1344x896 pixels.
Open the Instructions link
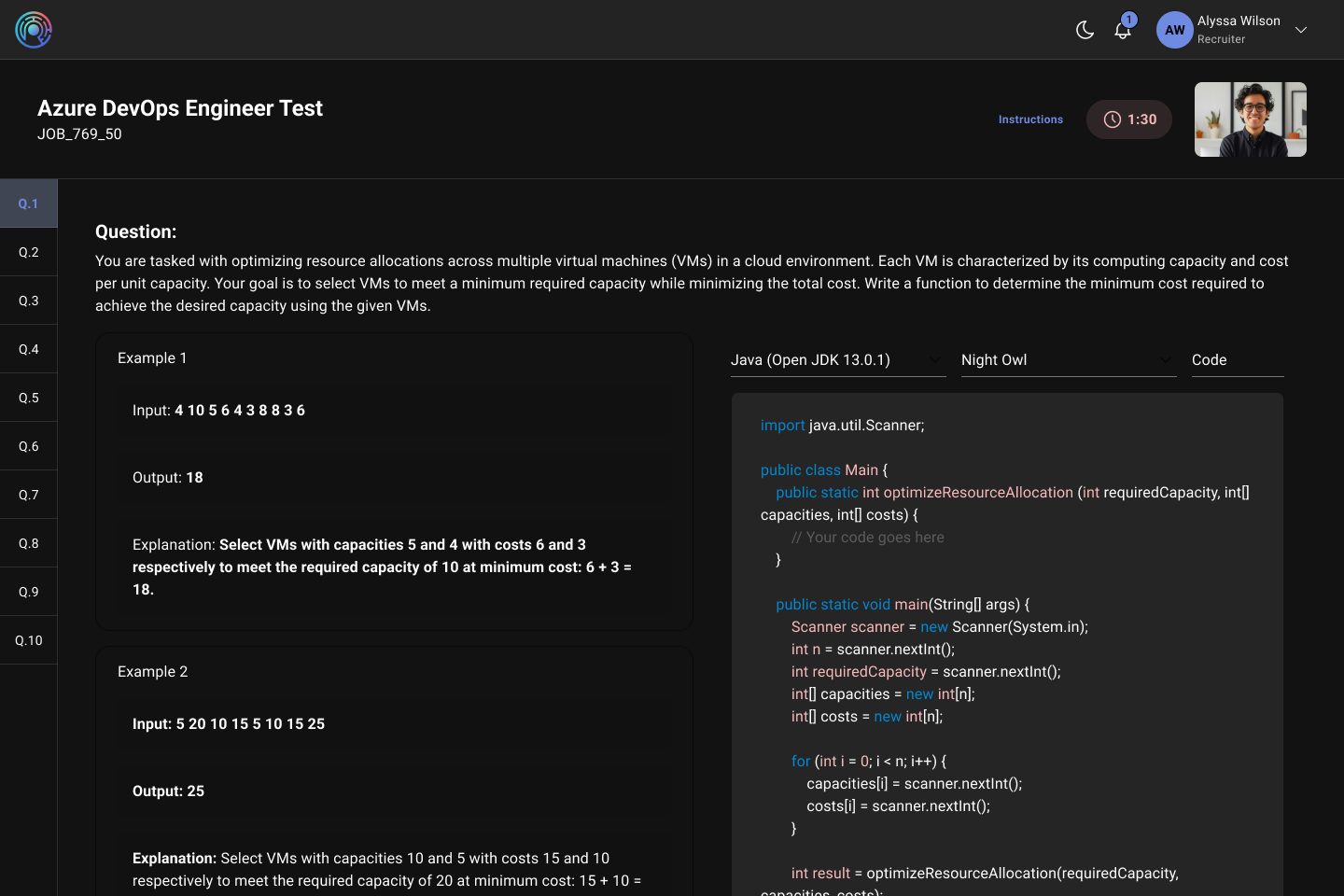(1030, 119)
